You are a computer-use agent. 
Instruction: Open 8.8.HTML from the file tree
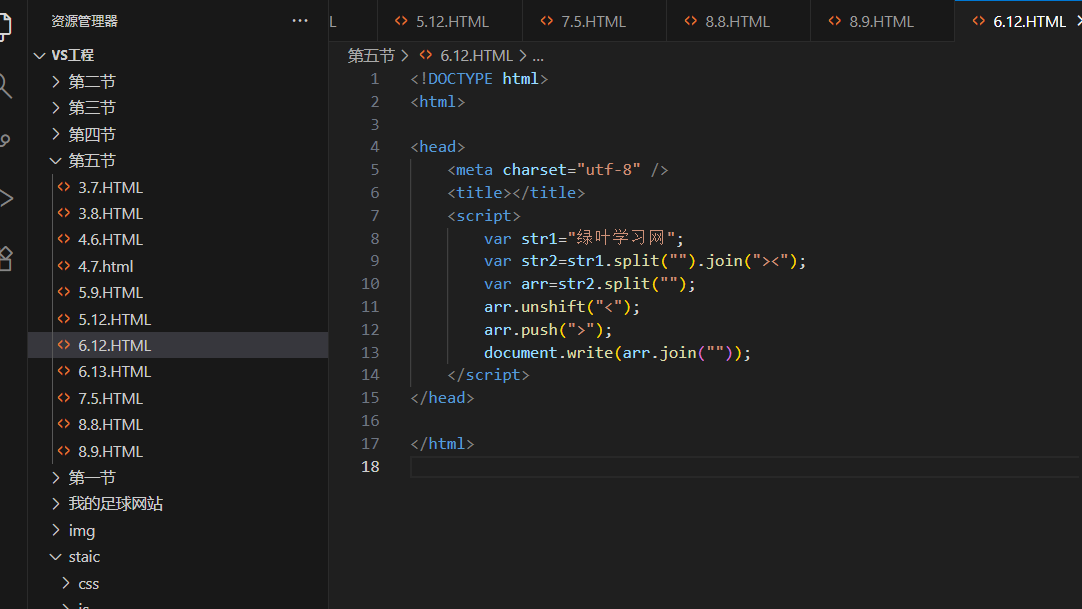pyautogui.click(x=178, y=424)
